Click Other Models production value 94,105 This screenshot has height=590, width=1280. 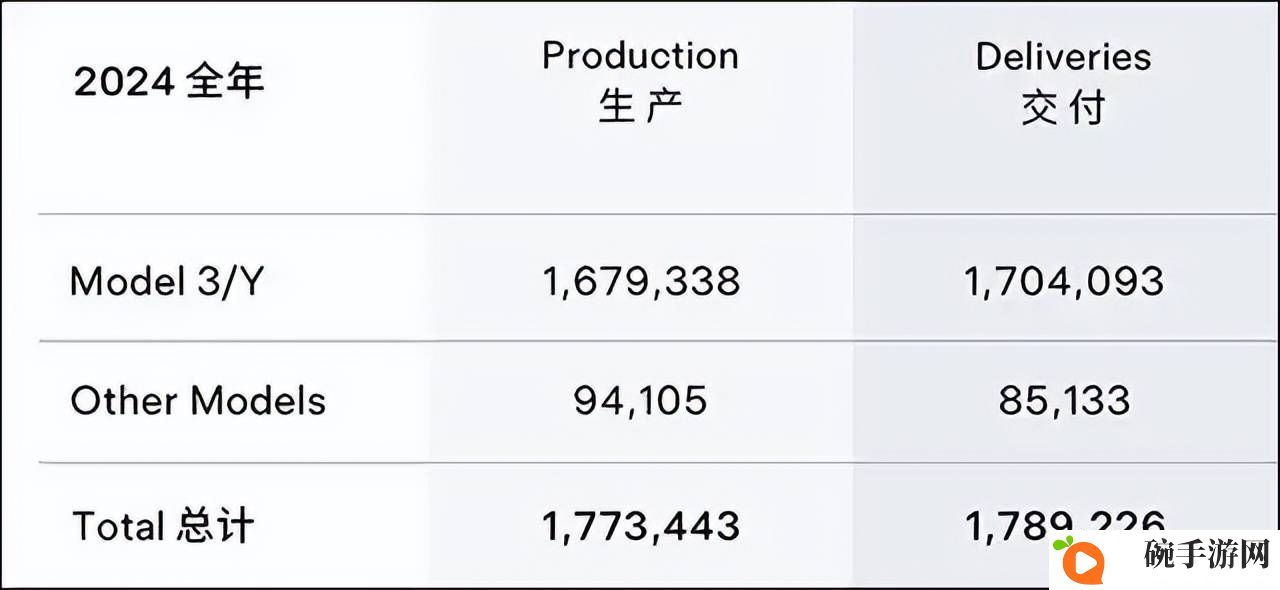tap(641, 401)
